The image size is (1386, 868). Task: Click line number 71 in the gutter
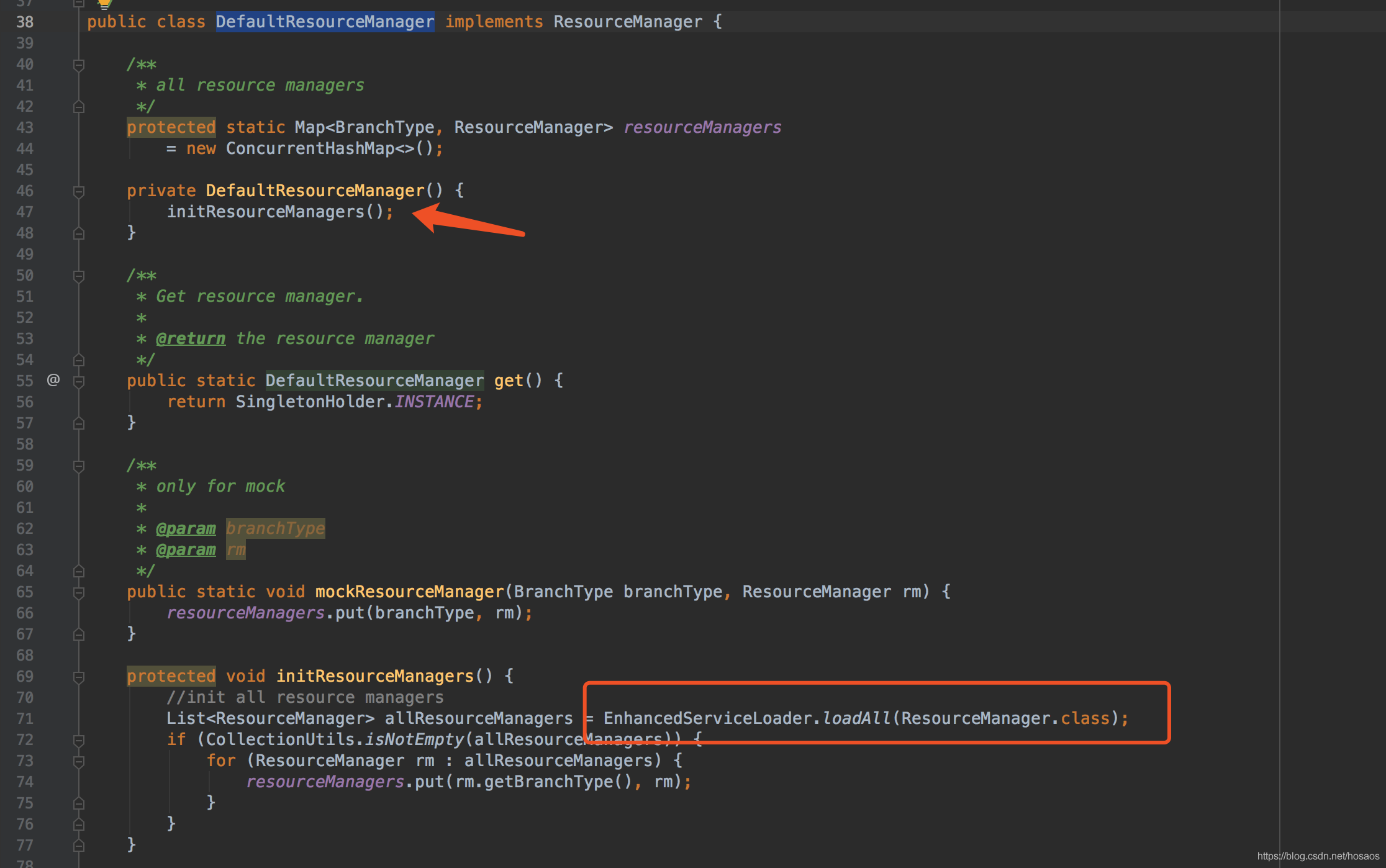pos(25,718)
